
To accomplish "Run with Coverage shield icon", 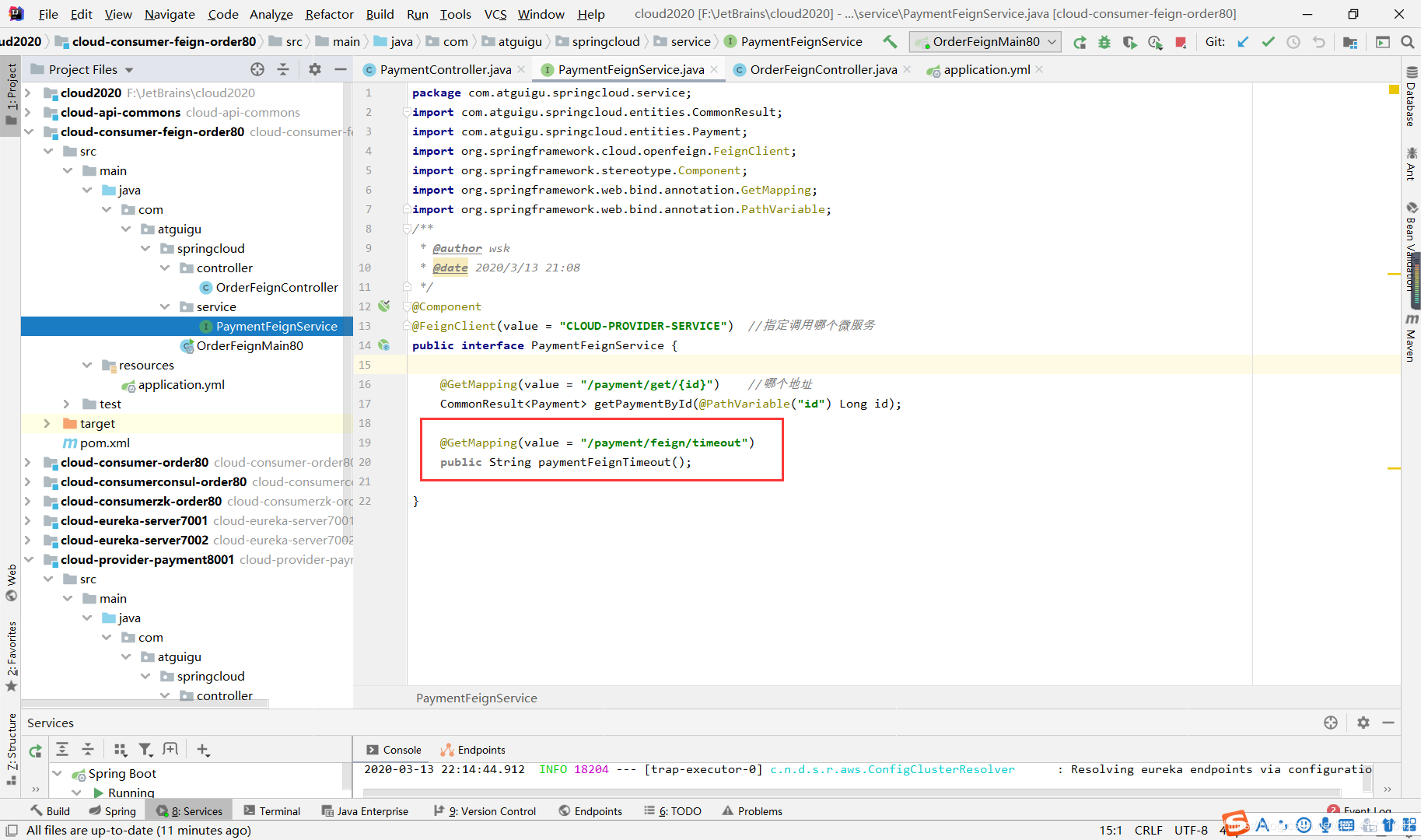I will coord(1129,42).
